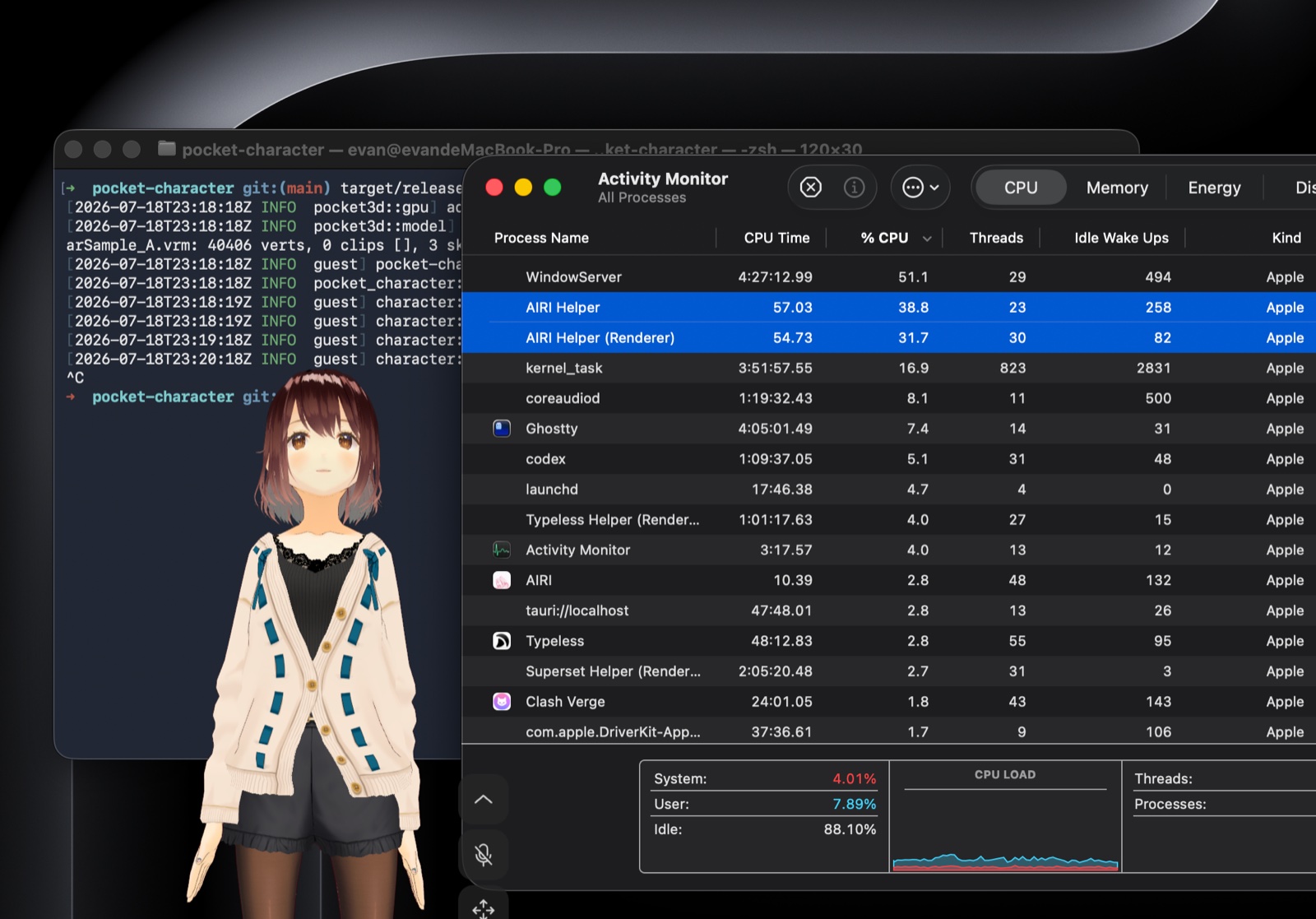Click the stop process X icon
The image size is (1316, 919).
[x=811, y=188]
